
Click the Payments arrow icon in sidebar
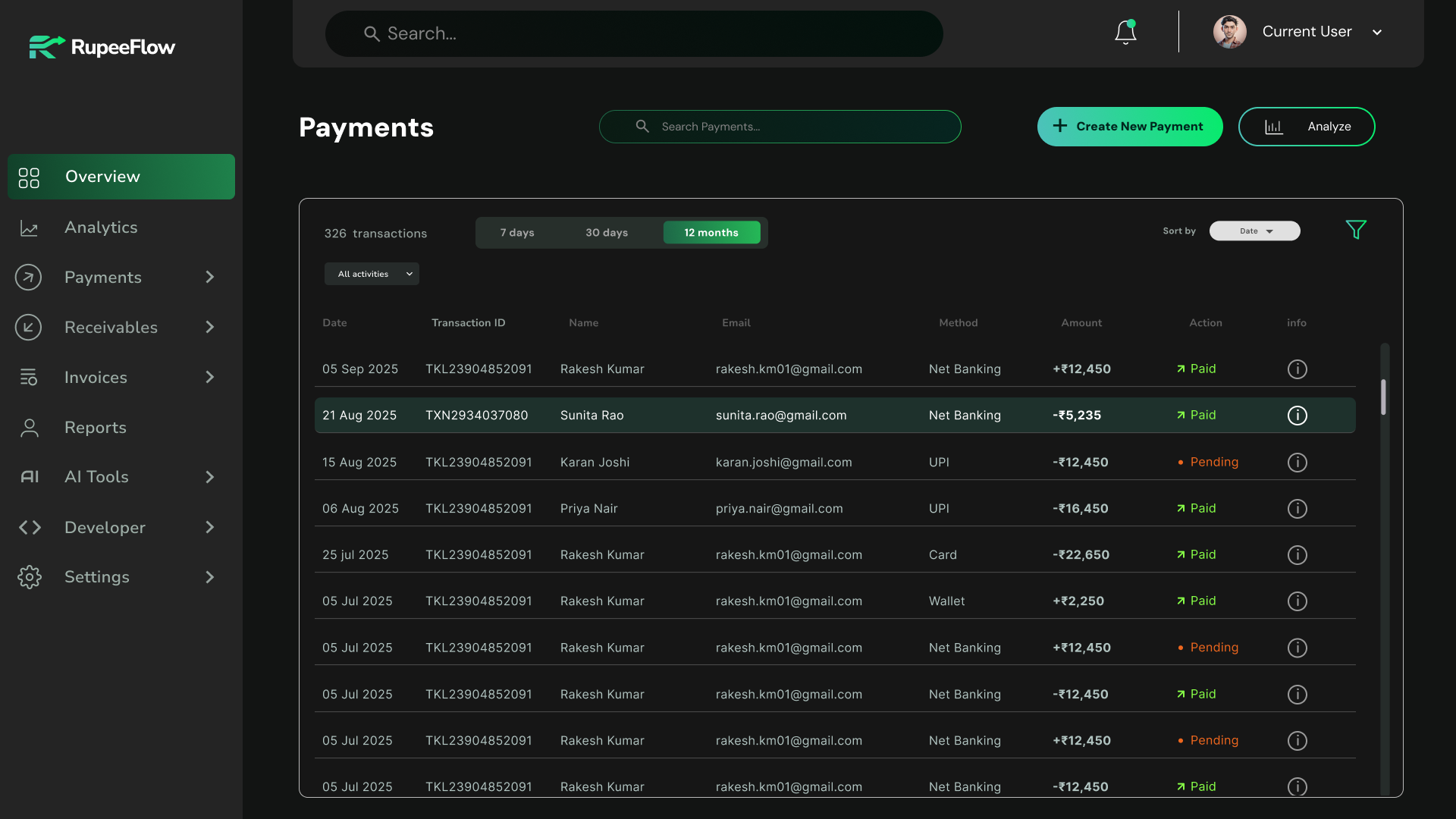click(28, 278)
